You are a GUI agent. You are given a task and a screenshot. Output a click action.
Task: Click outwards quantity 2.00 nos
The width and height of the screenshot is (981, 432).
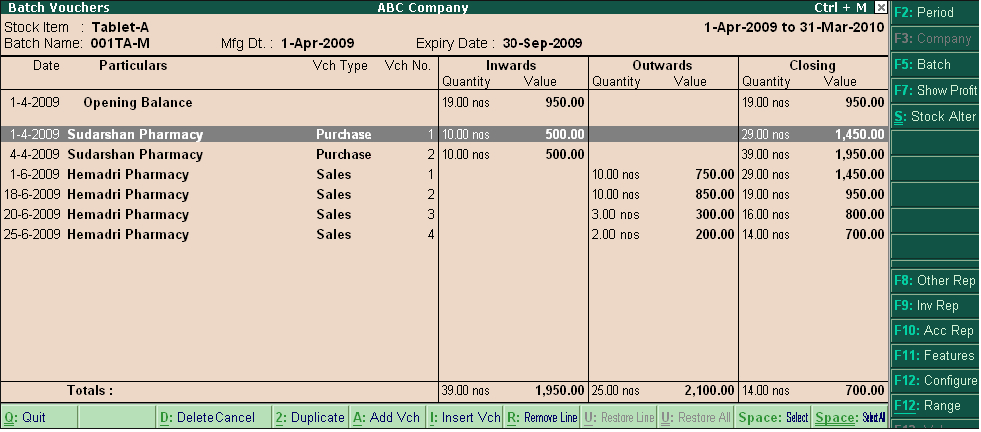[616, 235]
